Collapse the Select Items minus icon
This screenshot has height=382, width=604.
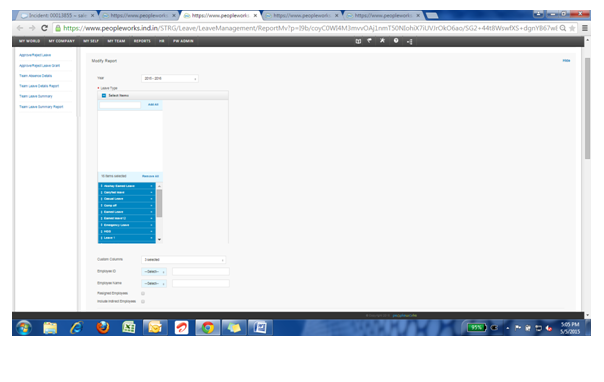coord(104,96)
